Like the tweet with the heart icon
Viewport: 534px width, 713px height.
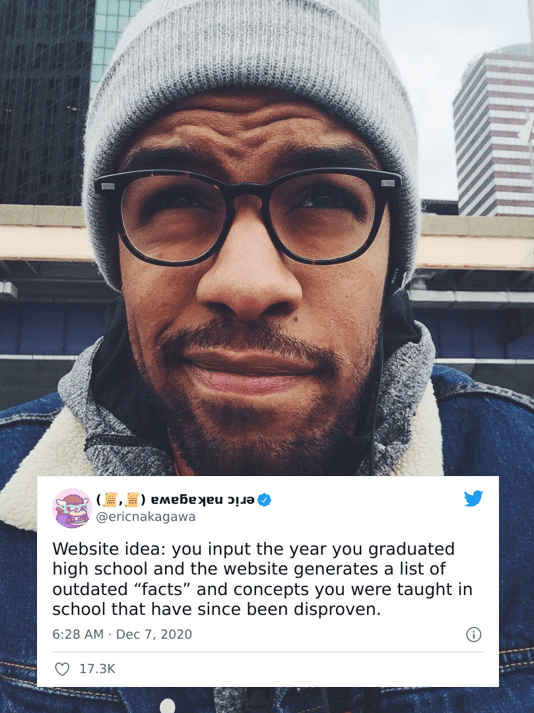point(62,669)
